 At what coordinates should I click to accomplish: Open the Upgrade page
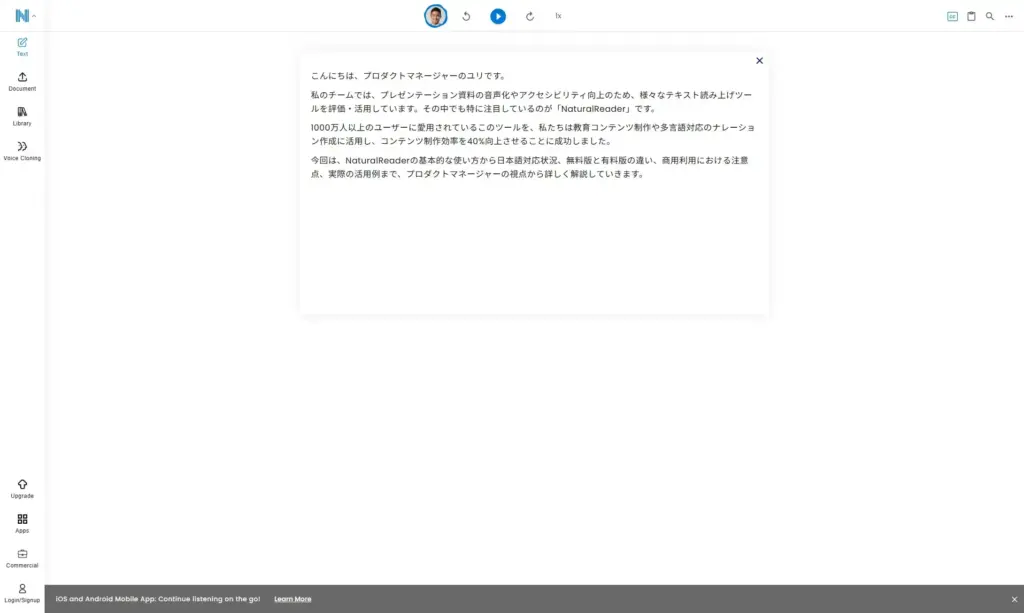tap(22, 489)
